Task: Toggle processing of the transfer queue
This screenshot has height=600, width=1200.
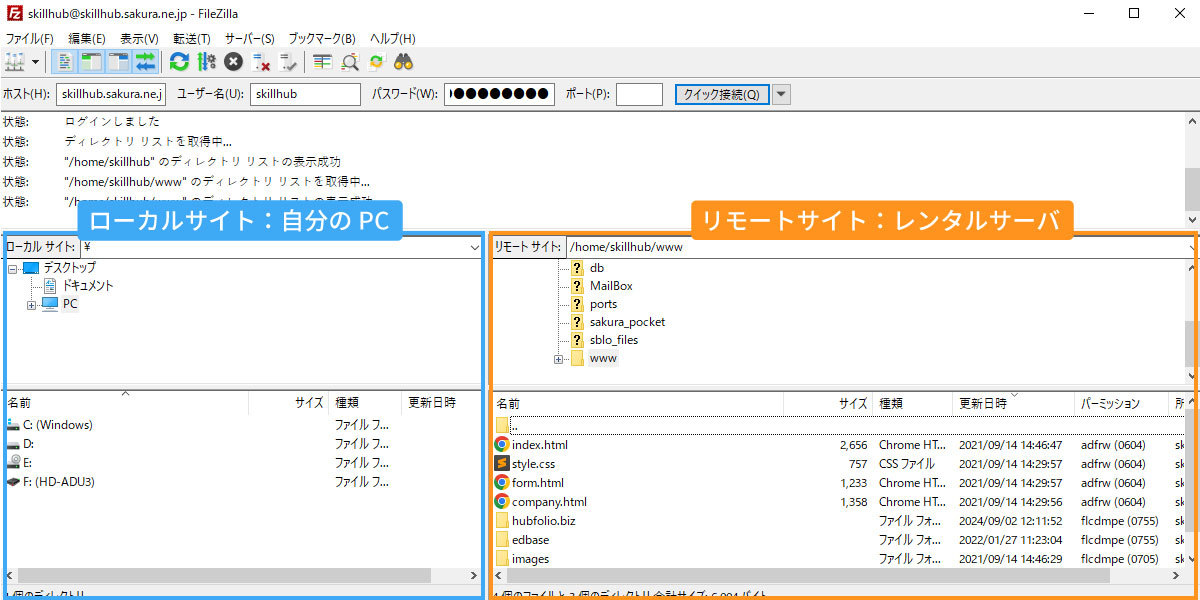Action: tap(206, 62)
